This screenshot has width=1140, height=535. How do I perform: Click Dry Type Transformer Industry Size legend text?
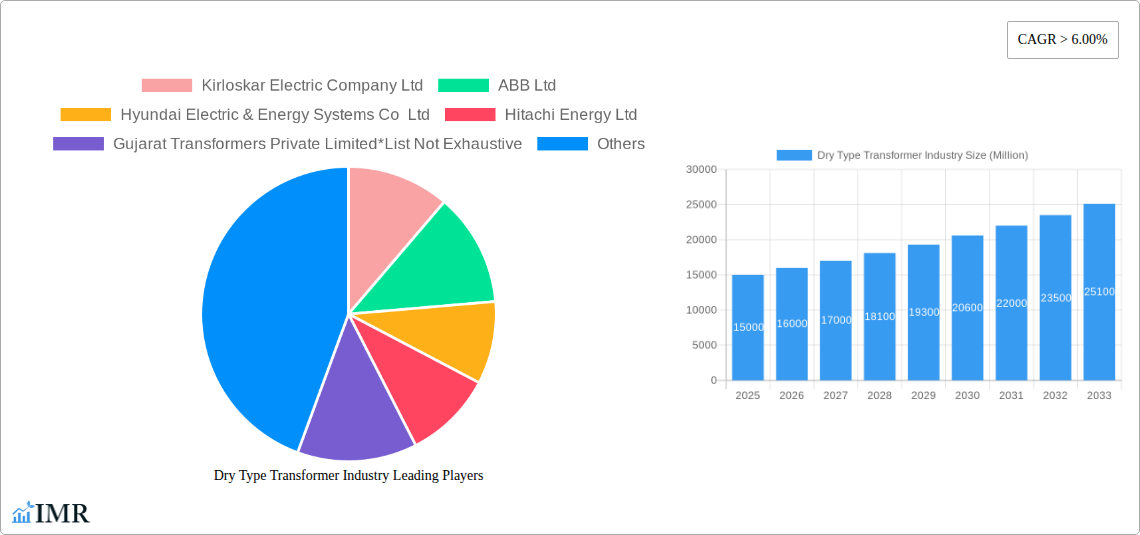(923, 155)
